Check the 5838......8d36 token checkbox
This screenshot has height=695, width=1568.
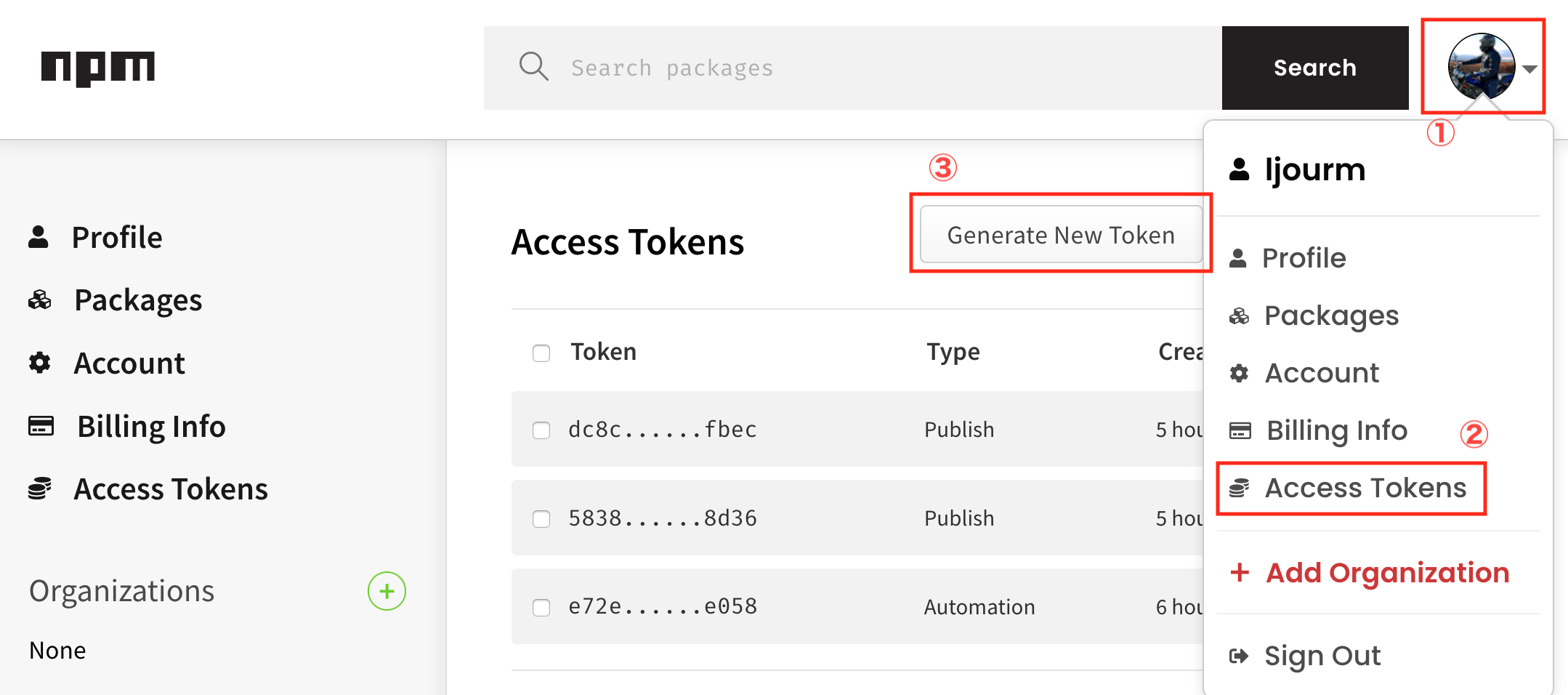541,519
